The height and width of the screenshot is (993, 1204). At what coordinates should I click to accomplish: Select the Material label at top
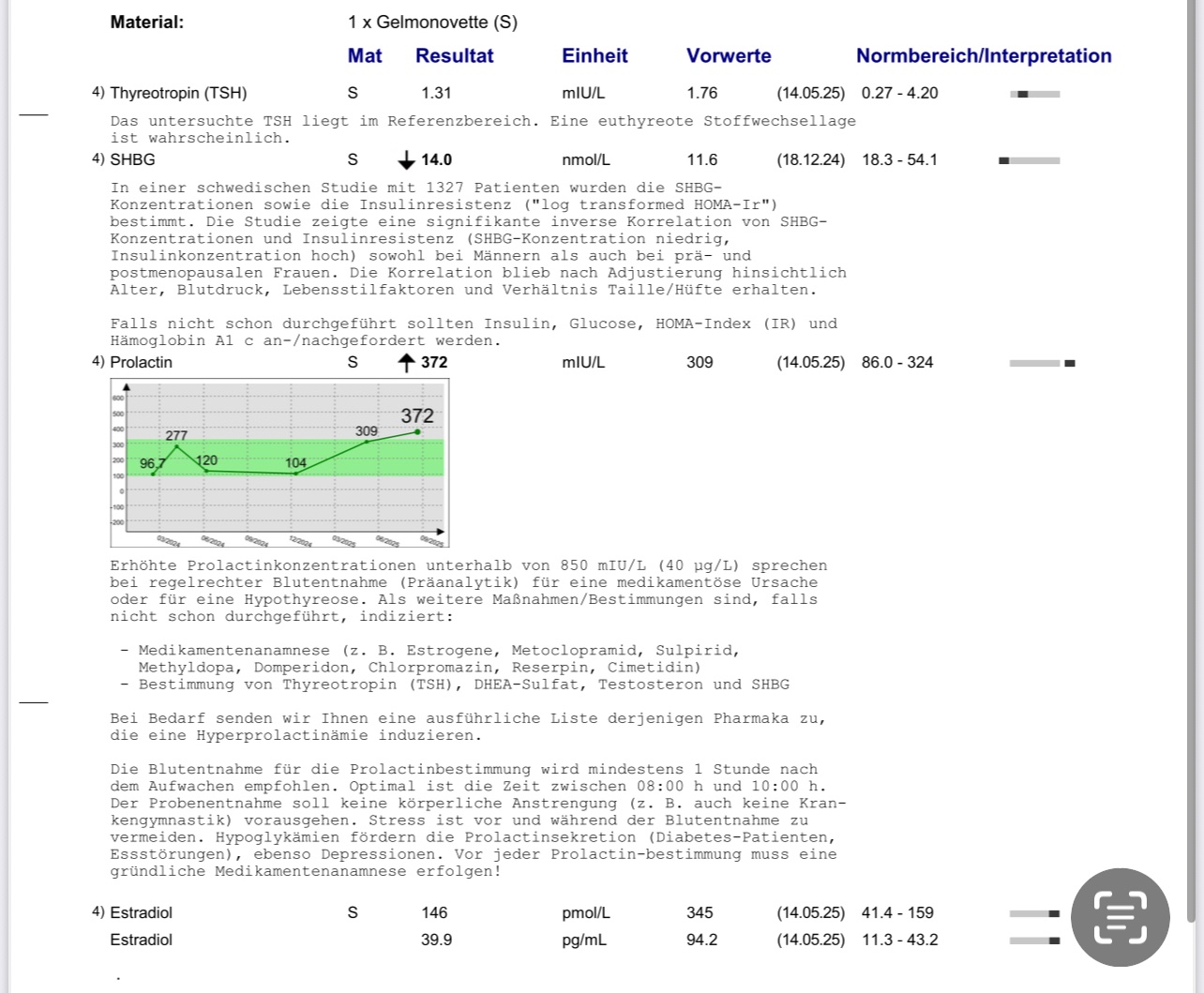tap(147, 23)
